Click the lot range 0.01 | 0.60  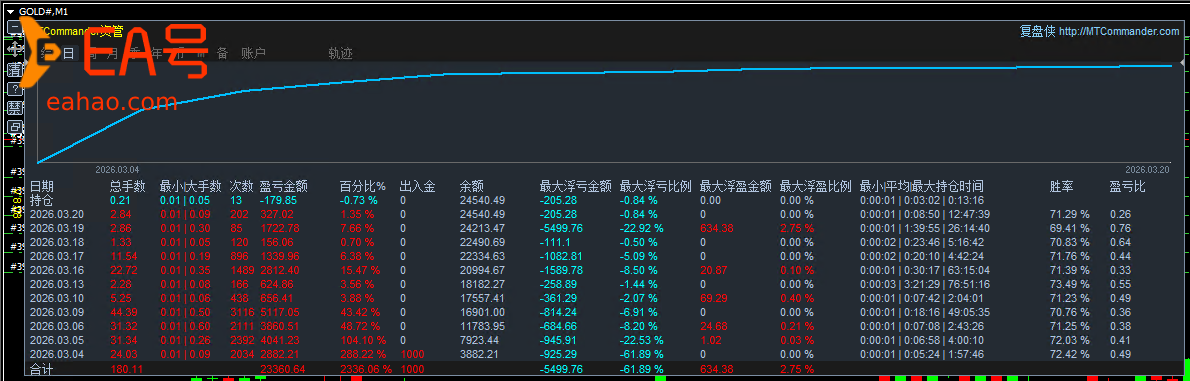coord(186,326)
